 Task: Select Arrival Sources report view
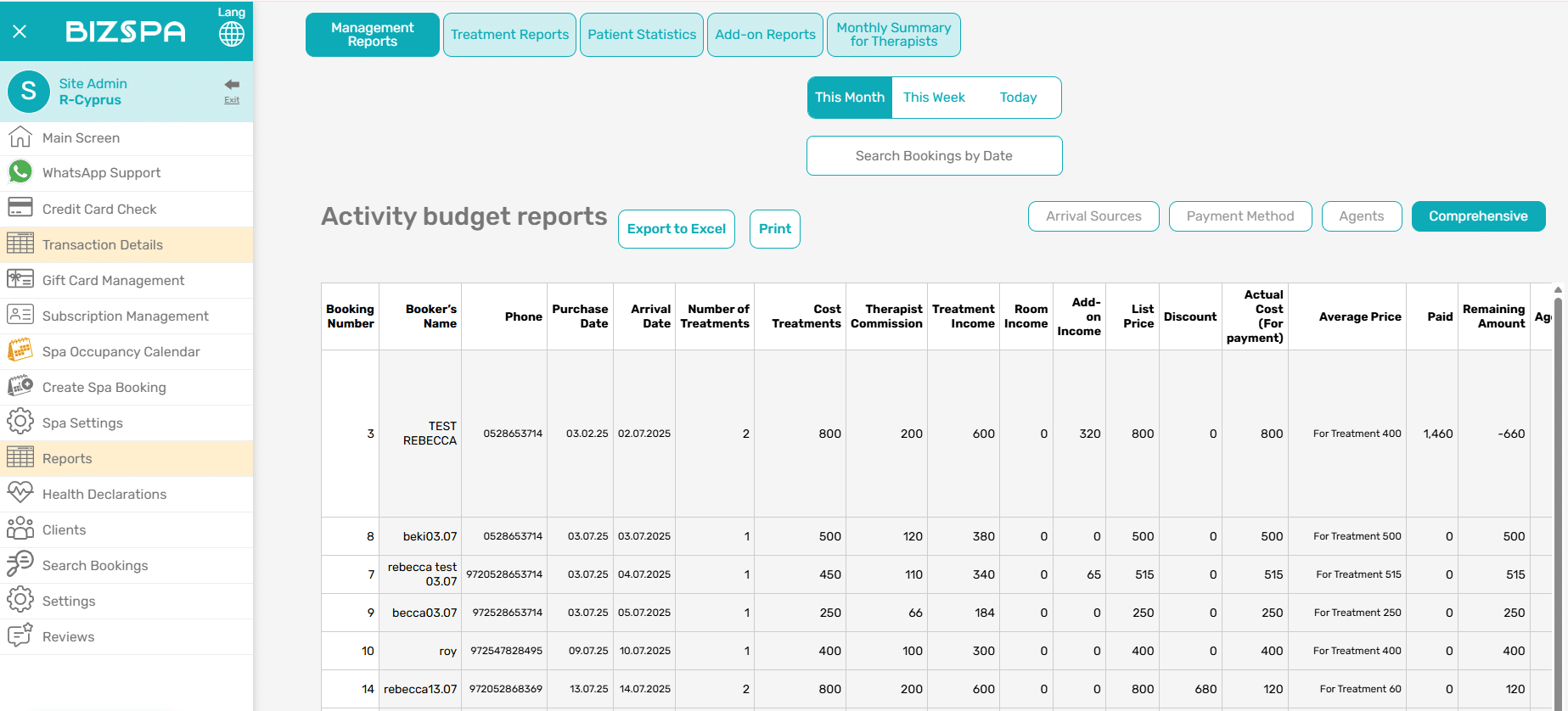pos(1093,216)
